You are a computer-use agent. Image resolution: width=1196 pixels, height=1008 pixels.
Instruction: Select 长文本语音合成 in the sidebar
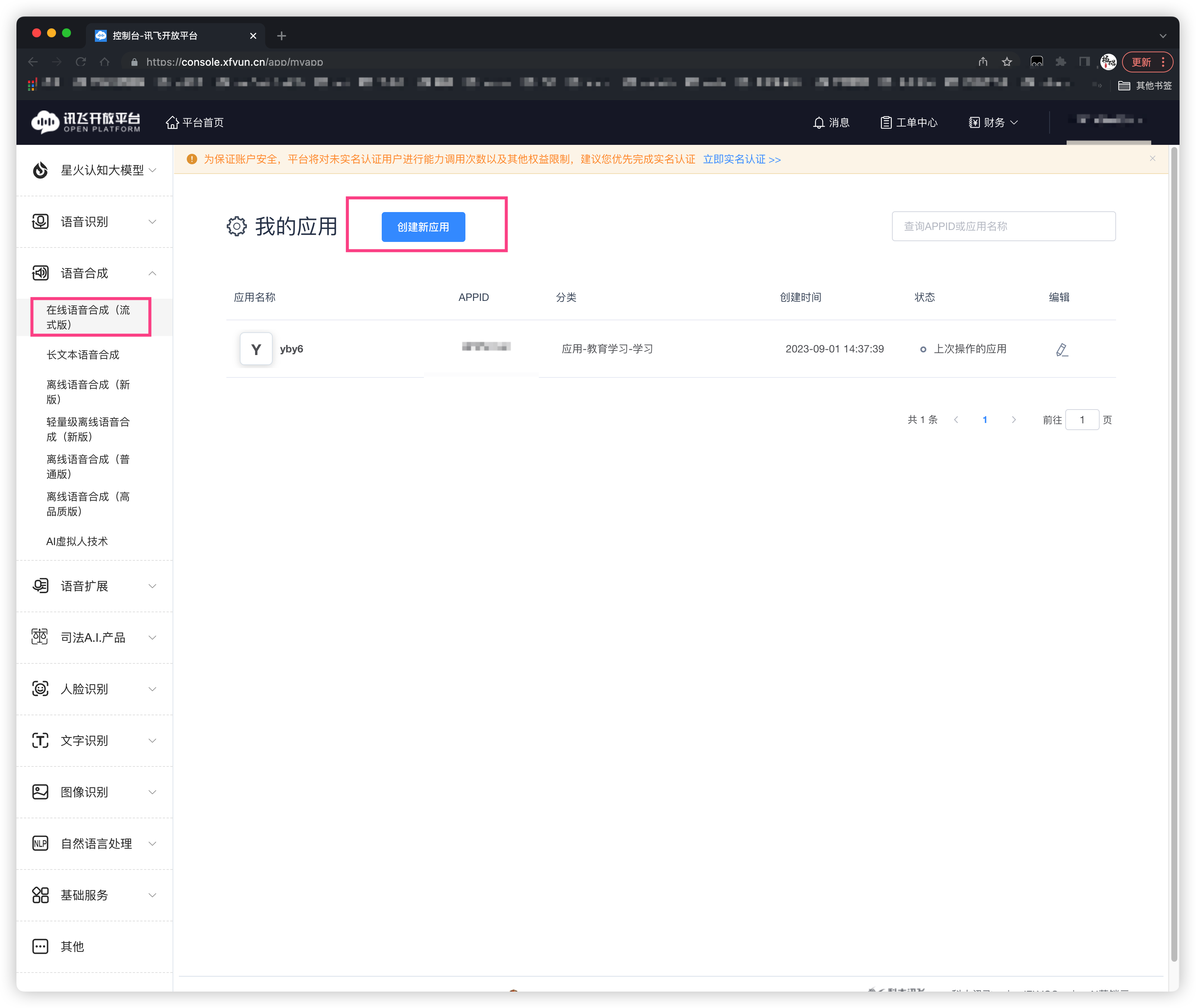click(83, 355)
